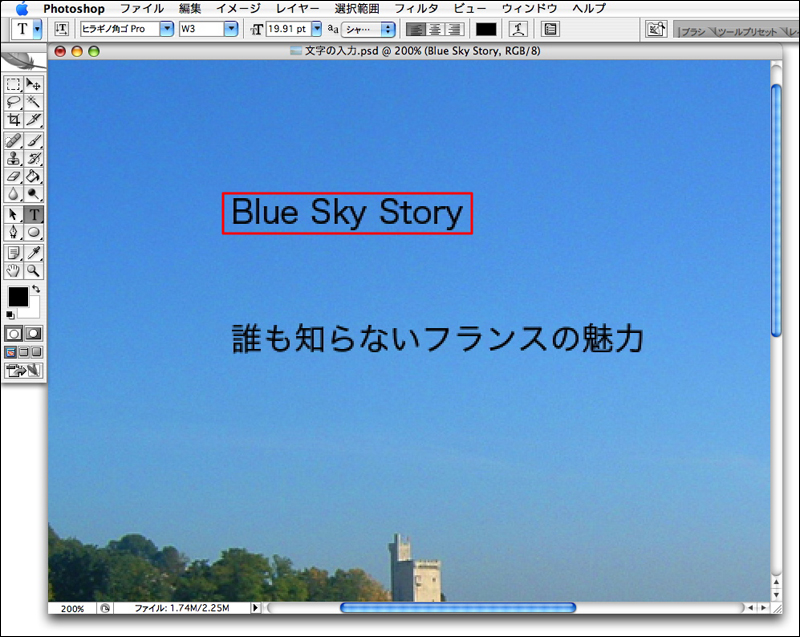Select the Move tool
Screen dimensions: 800x637
pos(33,85)
